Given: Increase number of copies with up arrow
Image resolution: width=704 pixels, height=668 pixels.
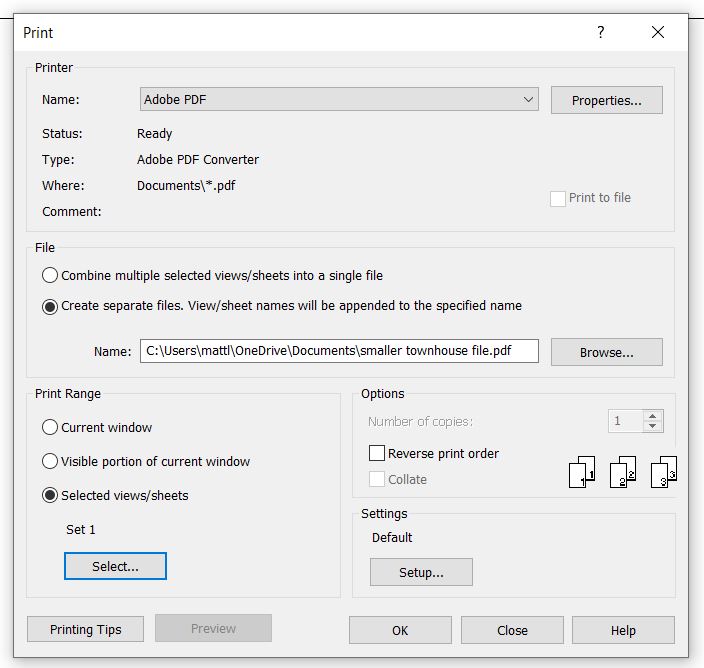Looking at the screenshot, I should [x=653, y=416].
